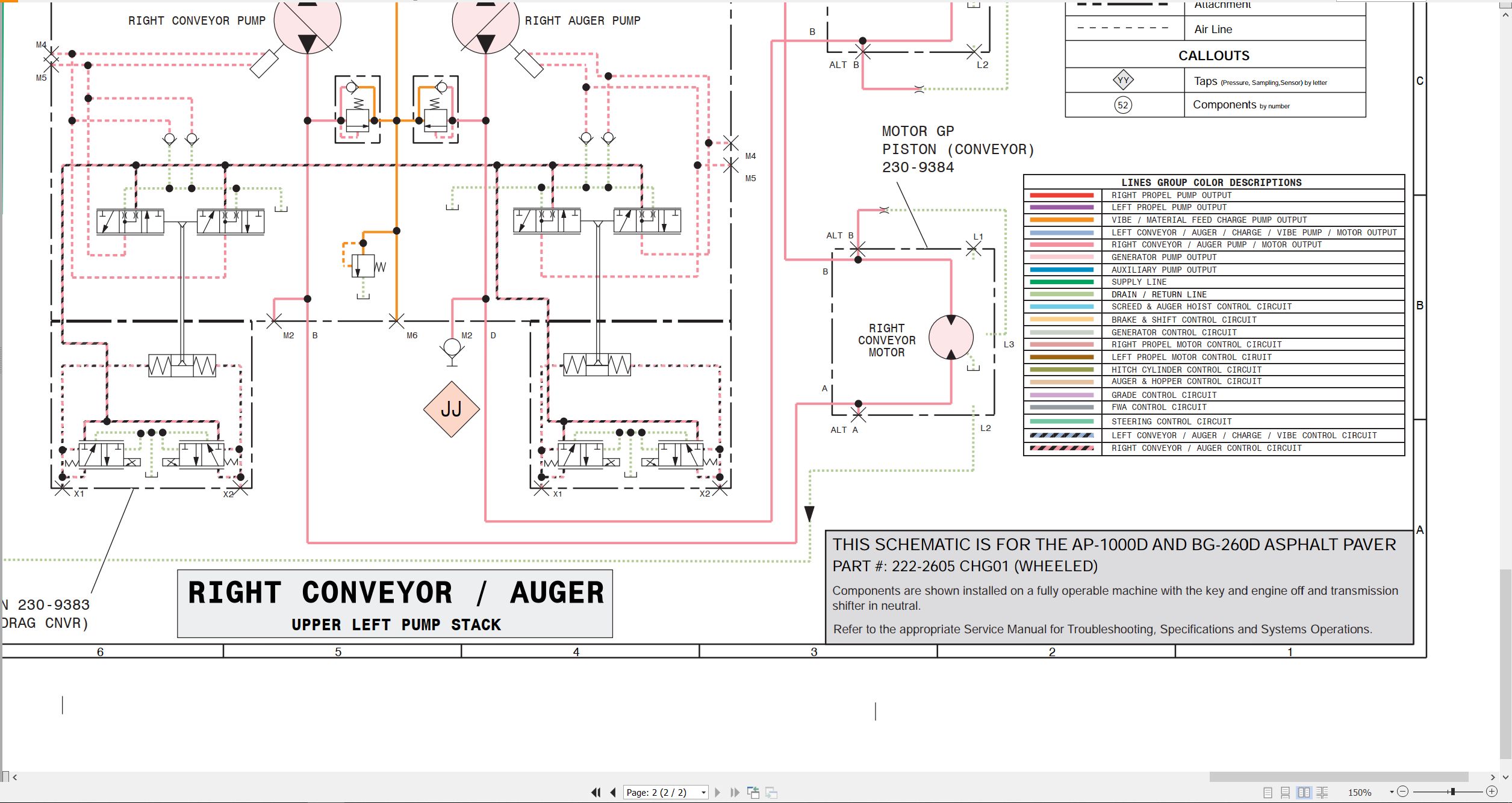Click the zoom in plus button

1492,792
